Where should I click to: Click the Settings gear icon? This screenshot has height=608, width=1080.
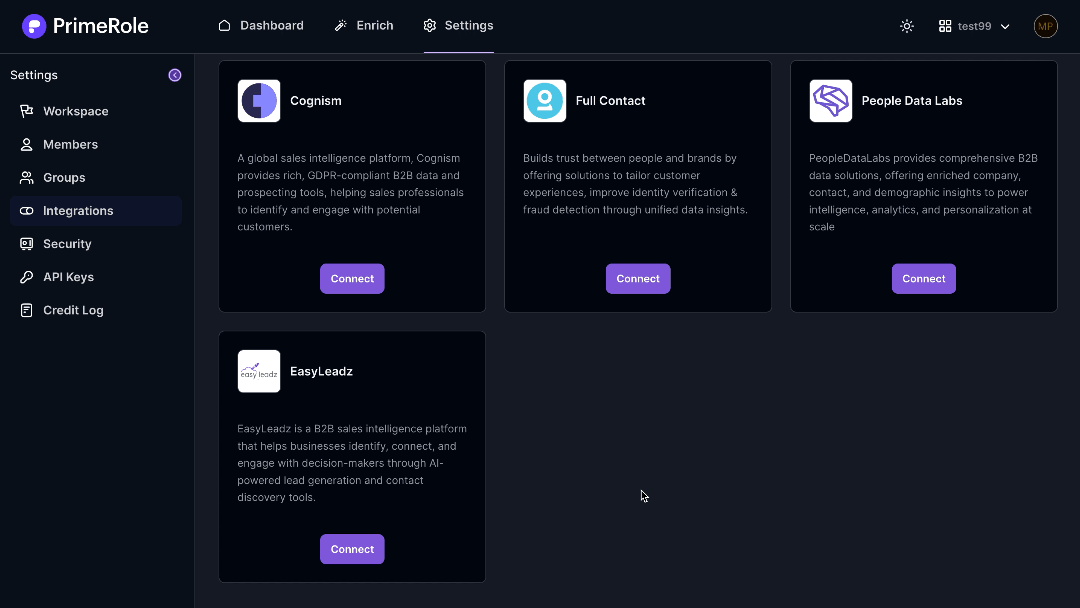[x=430, y=25]
